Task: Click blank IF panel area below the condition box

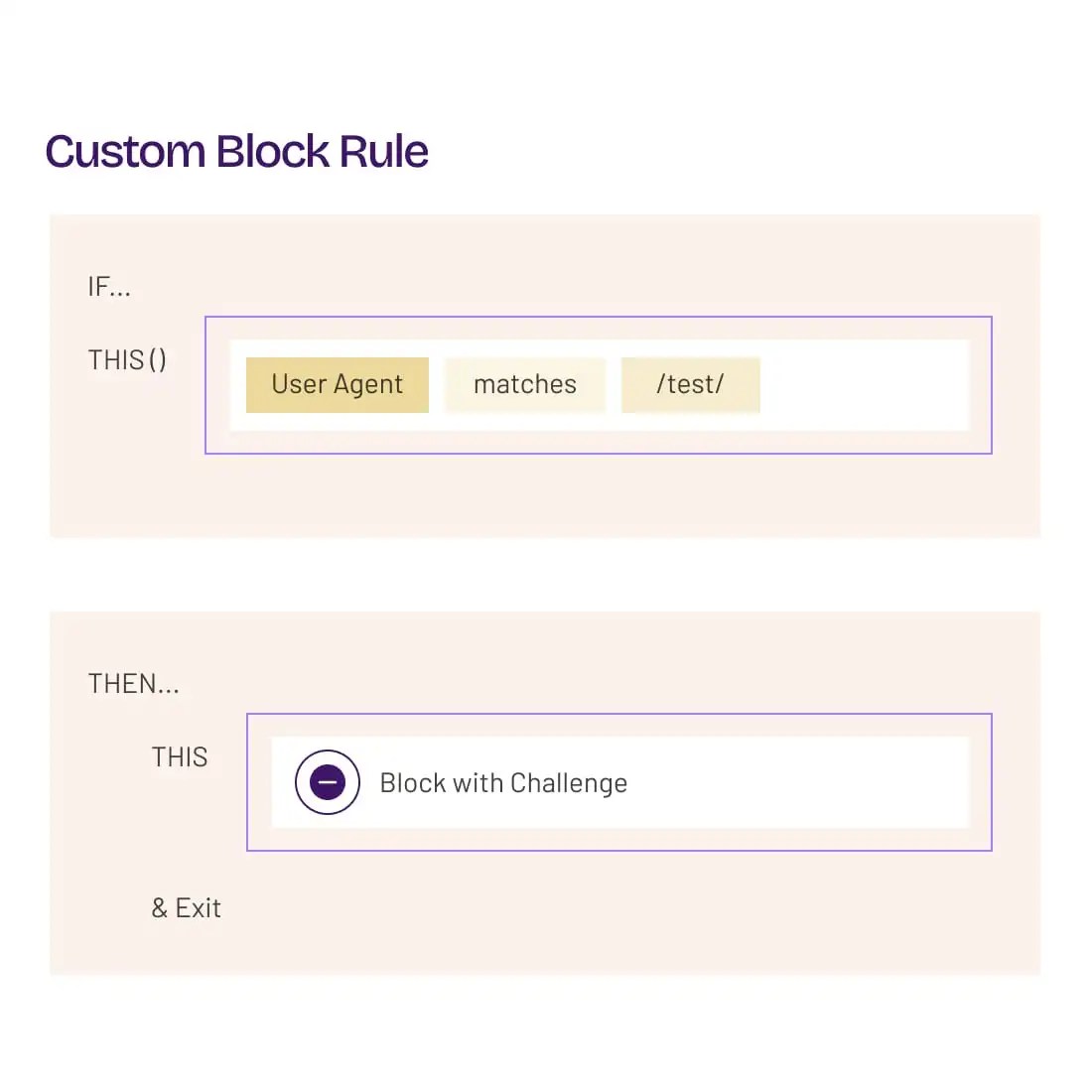Action: pyautogui.click(x=546, y=496)
